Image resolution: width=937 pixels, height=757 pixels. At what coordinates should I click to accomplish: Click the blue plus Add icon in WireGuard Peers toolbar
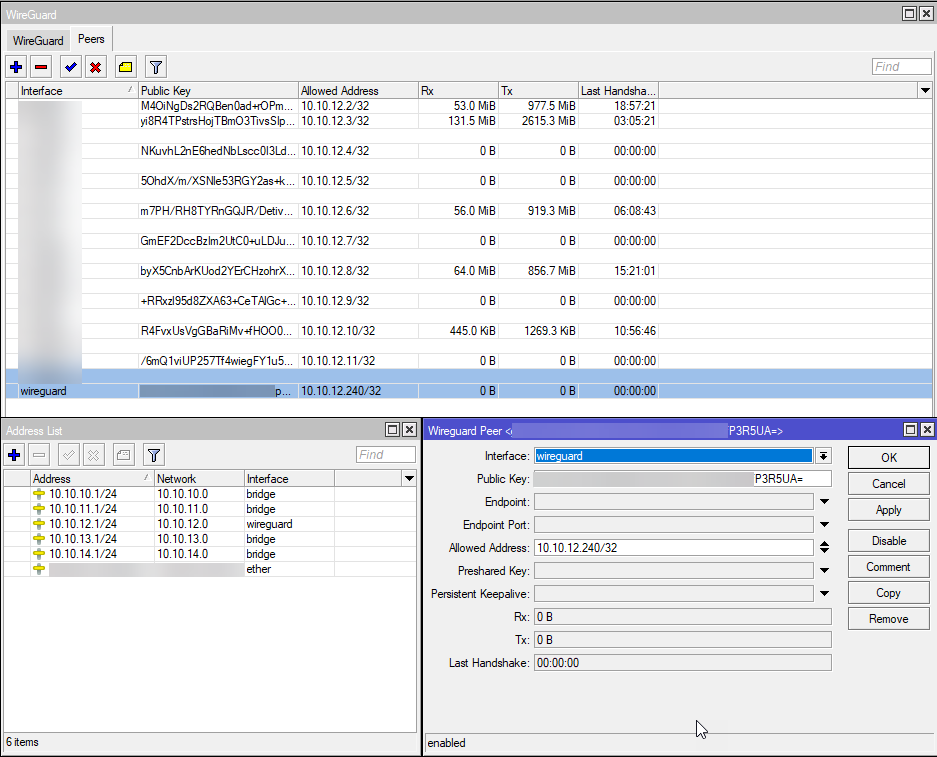[x=16, y=67]
